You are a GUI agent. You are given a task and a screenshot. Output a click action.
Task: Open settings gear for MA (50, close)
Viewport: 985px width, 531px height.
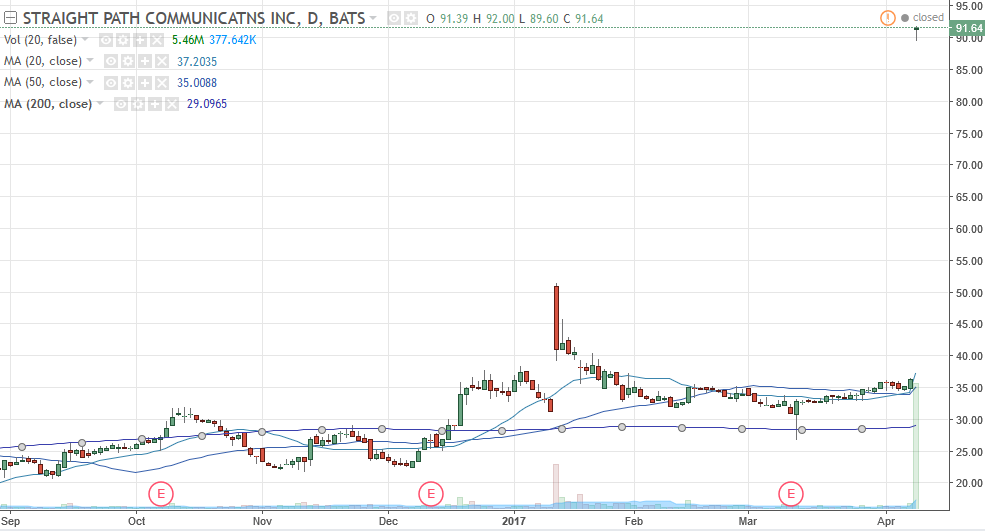point(128,82)
